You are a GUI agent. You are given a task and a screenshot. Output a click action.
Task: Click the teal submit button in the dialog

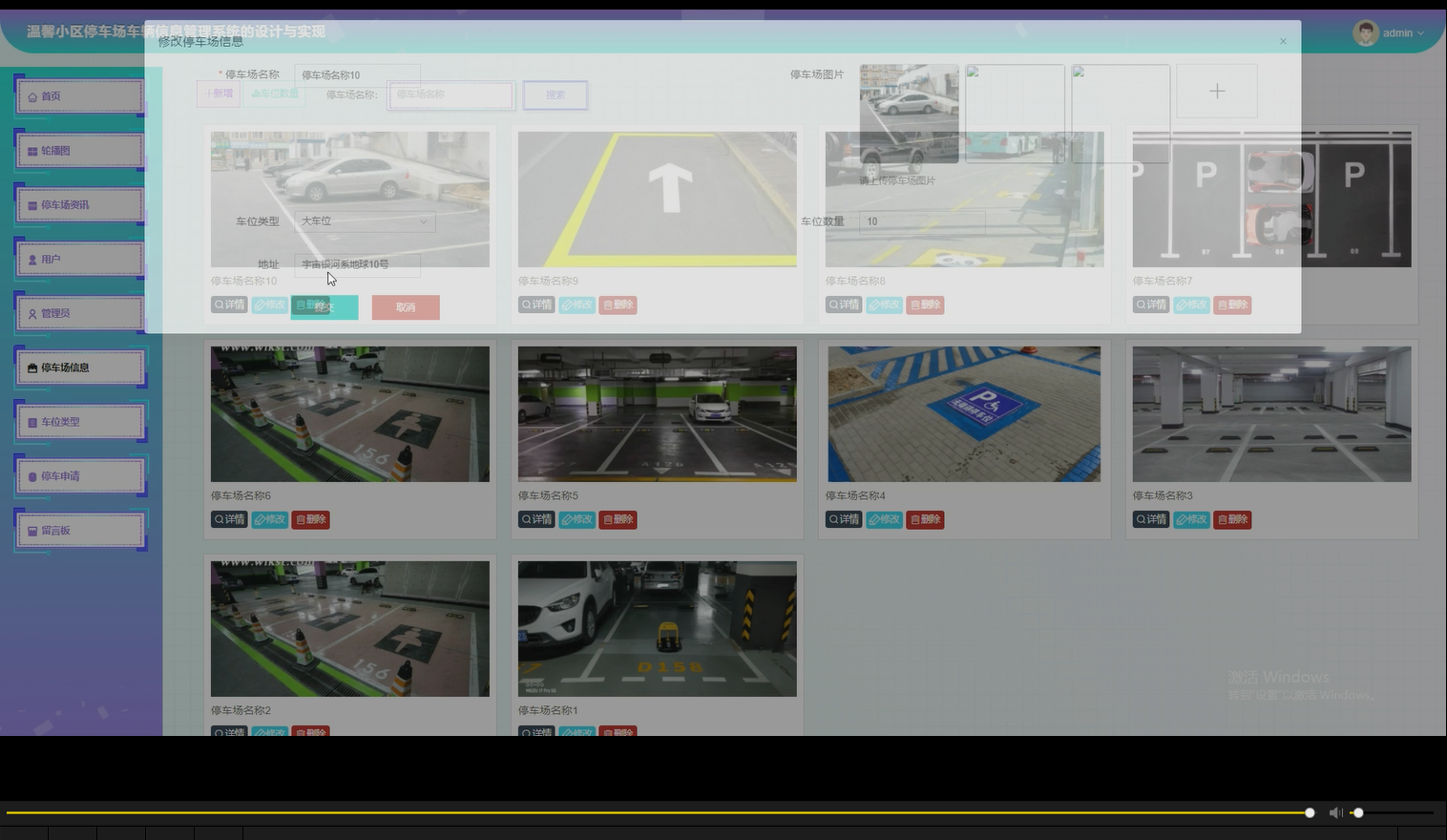[x=325, y=307]
